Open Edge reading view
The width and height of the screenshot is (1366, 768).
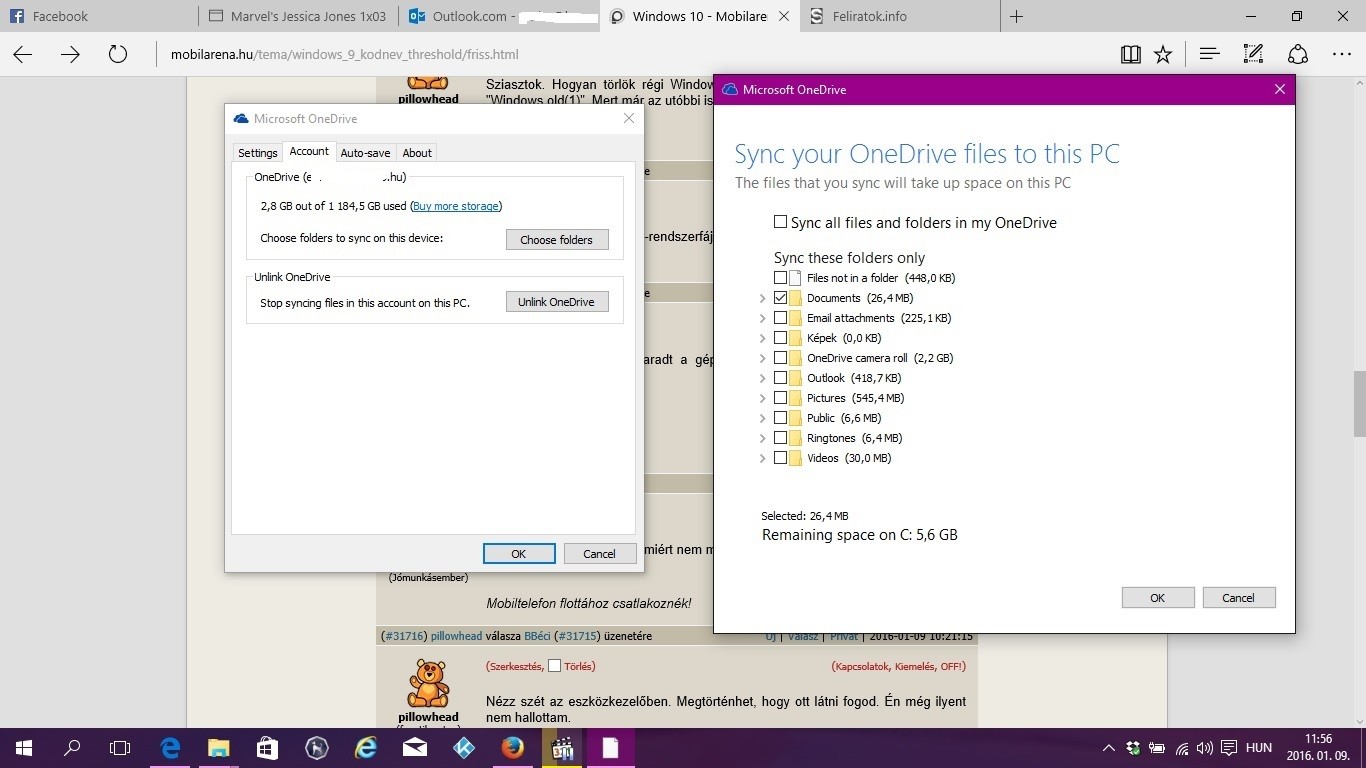tap(1131, 55)
